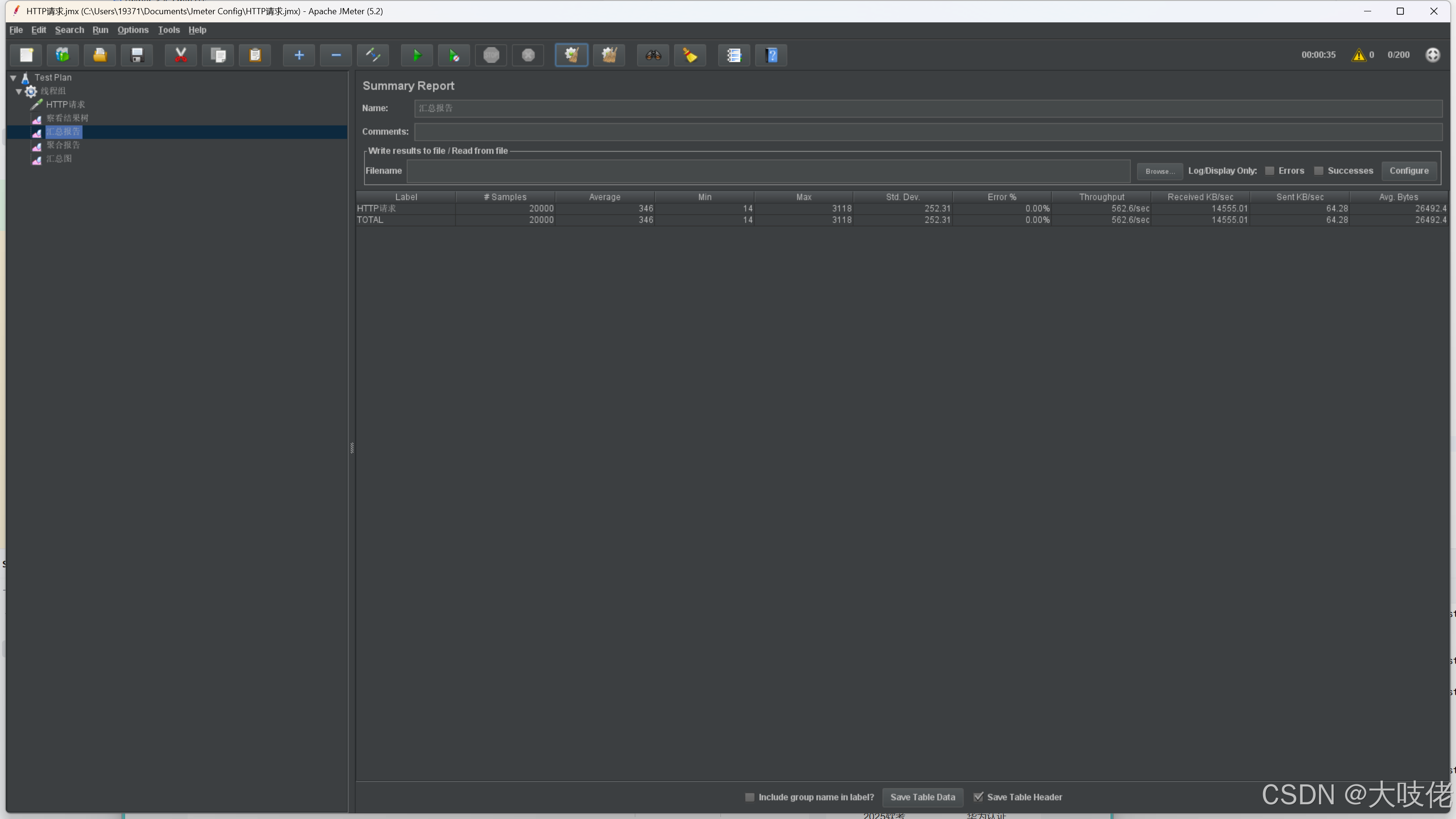Click the Toggle expand/collapse toolbar icon
This screenshot has width=1456, height=819.
373,55
